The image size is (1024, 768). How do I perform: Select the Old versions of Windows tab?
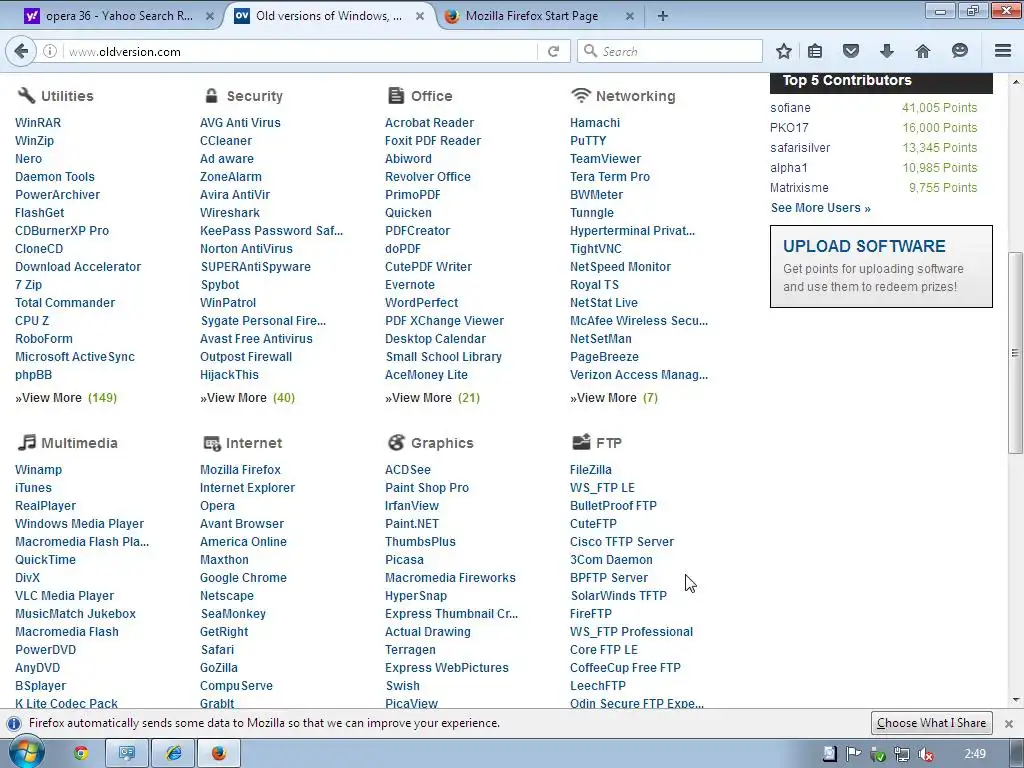click(x=330, y=16)
